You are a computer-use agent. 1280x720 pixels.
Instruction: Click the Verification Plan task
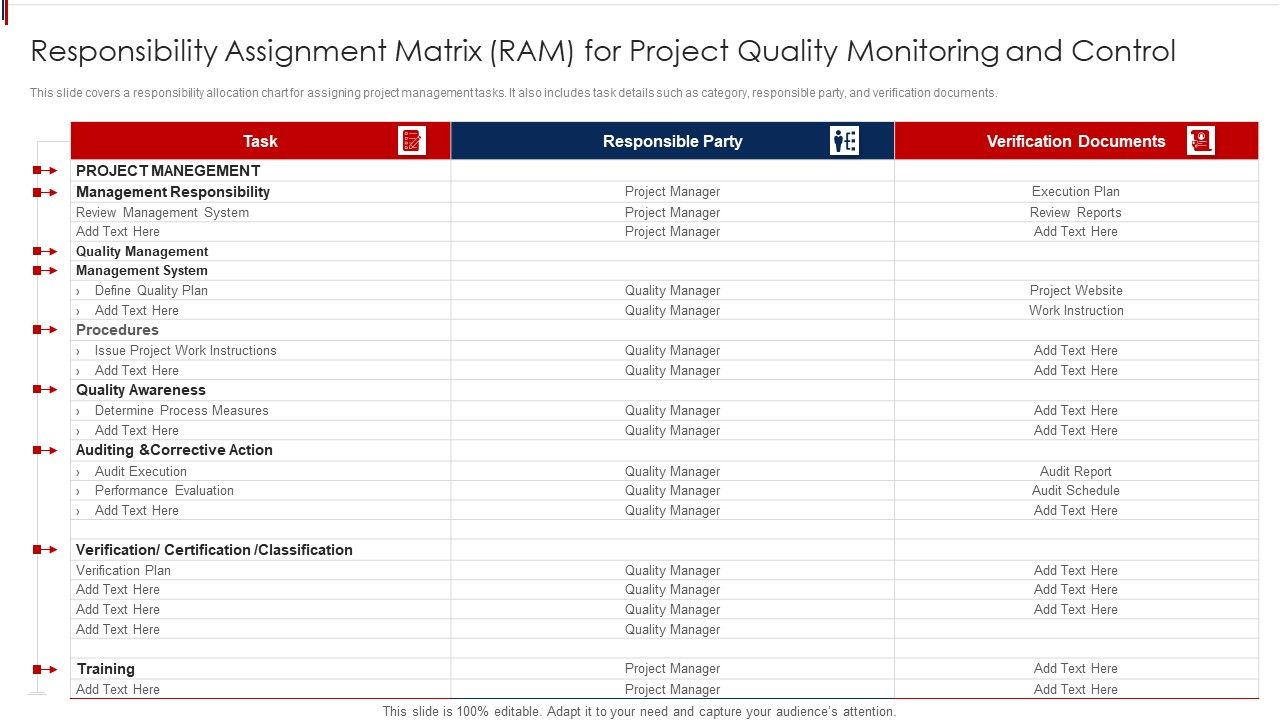click(123, 570)
